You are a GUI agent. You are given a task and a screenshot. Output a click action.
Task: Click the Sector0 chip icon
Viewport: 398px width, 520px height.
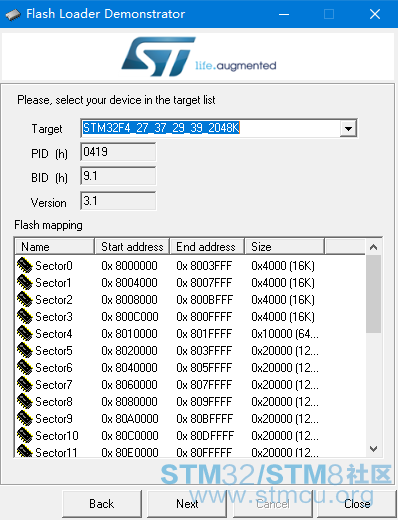25,265
